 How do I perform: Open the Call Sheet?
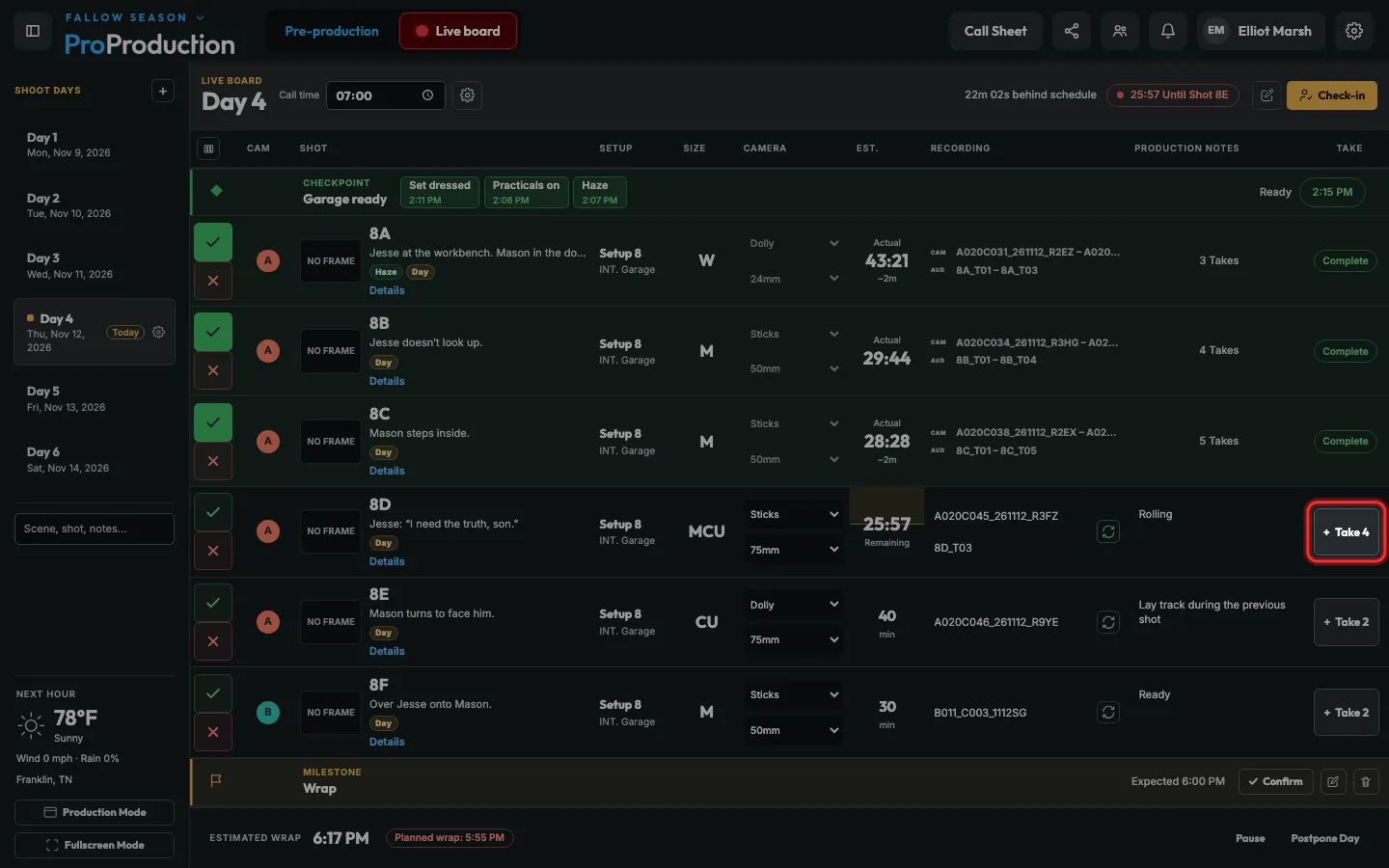tap(995, 31)
